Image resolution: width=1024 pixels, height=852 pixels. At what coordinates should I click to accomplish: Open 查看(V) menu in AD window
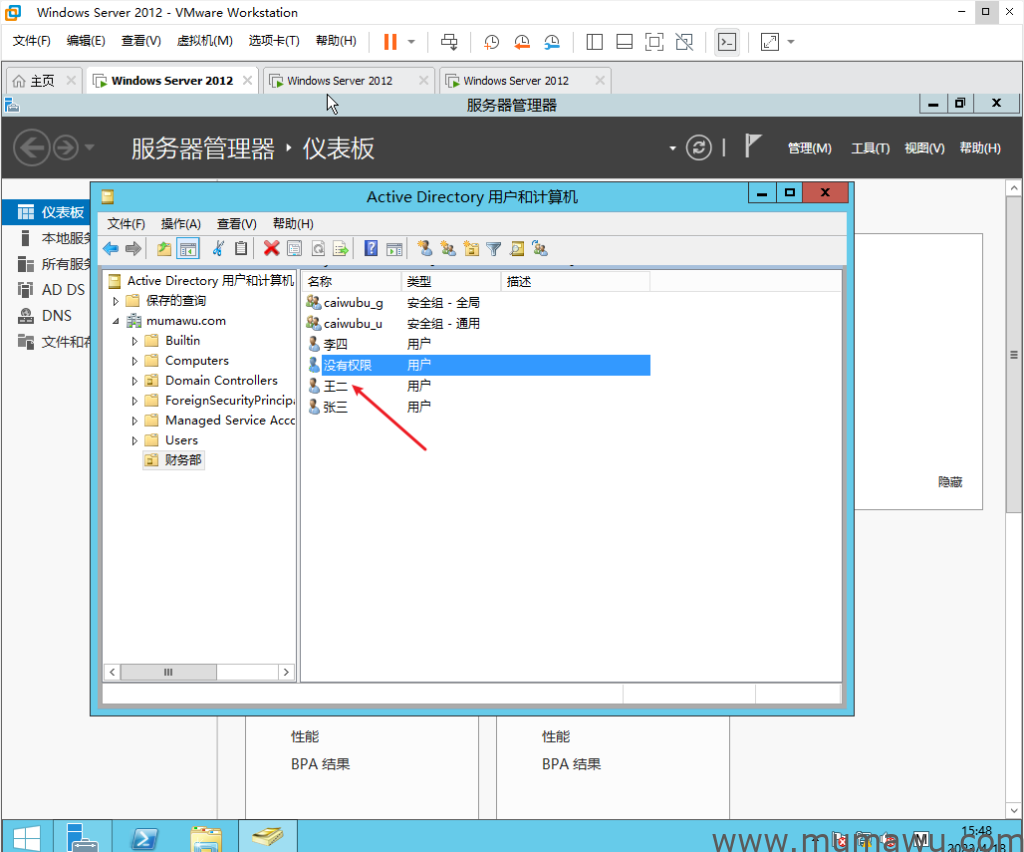(x=236, y=224)
